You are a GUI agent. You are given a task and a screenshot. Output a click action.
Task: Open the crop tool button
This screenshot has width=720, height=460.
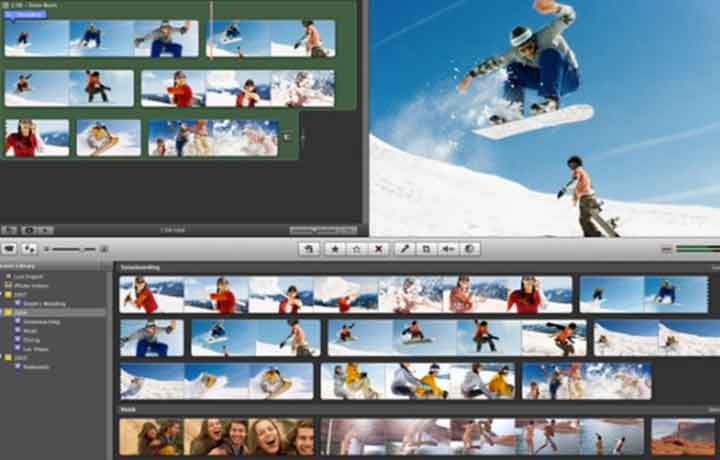point(426,248)
